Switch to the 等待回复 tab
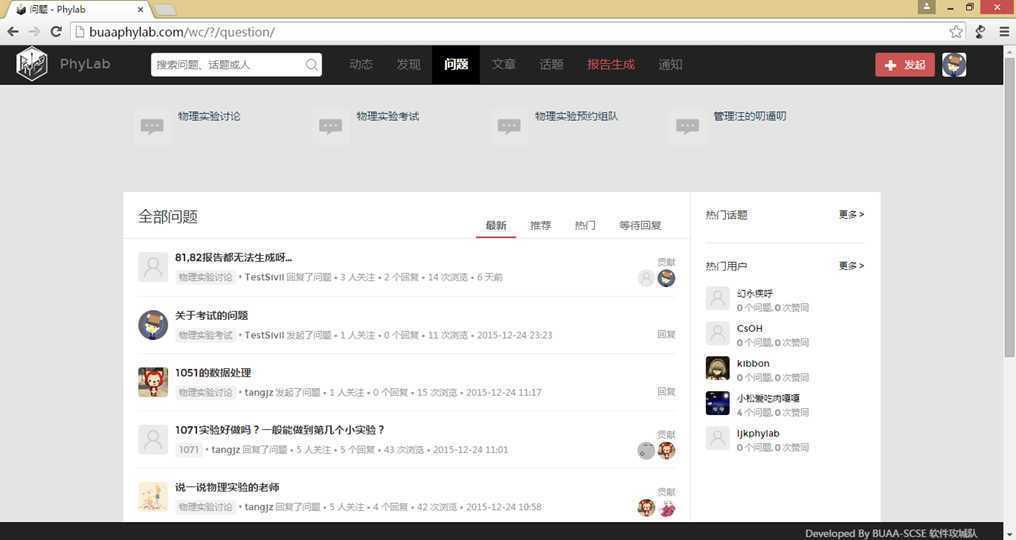The width and height of the screenshot is (1016, 540). (x=640, y=226)
